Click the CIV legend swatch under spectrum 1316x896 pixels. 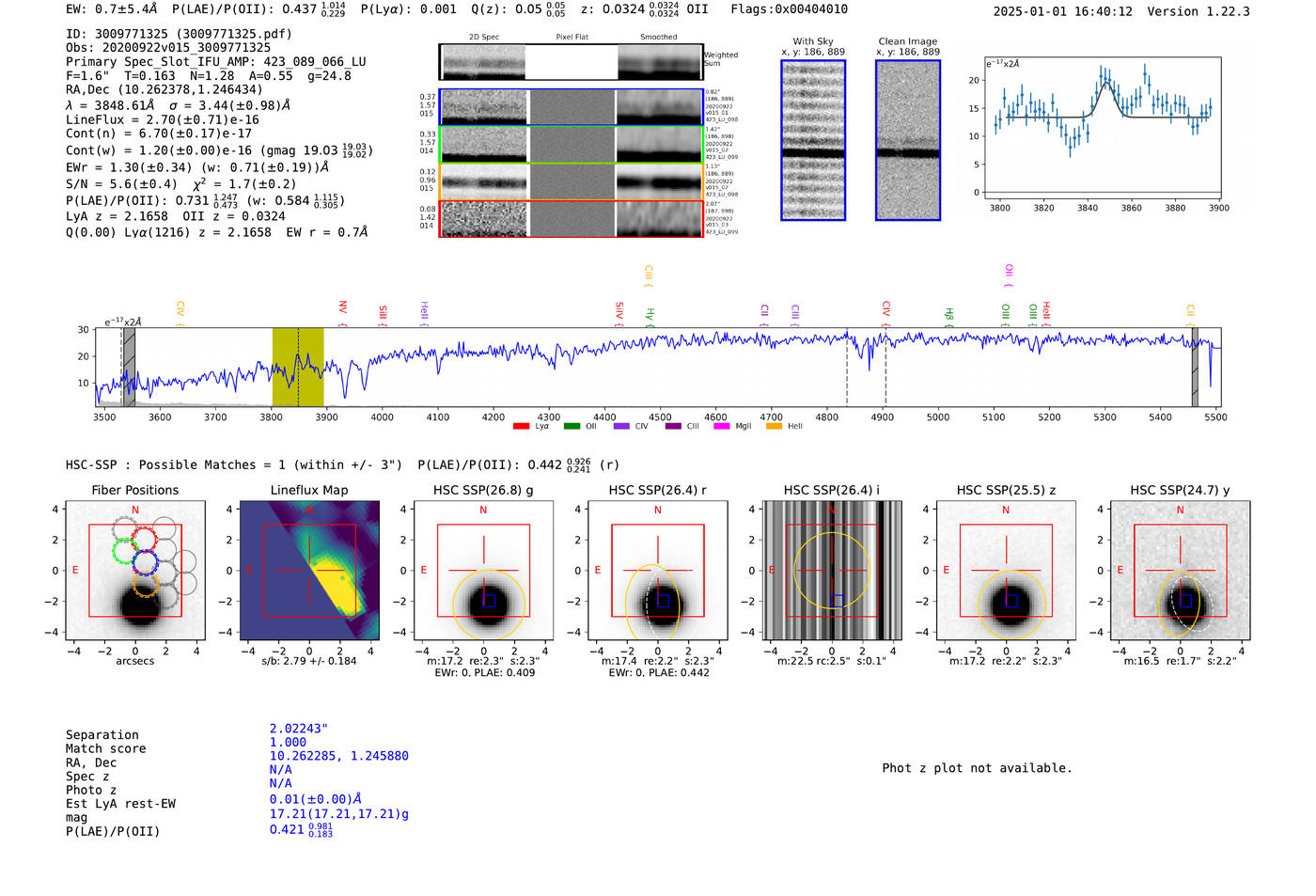621,426
